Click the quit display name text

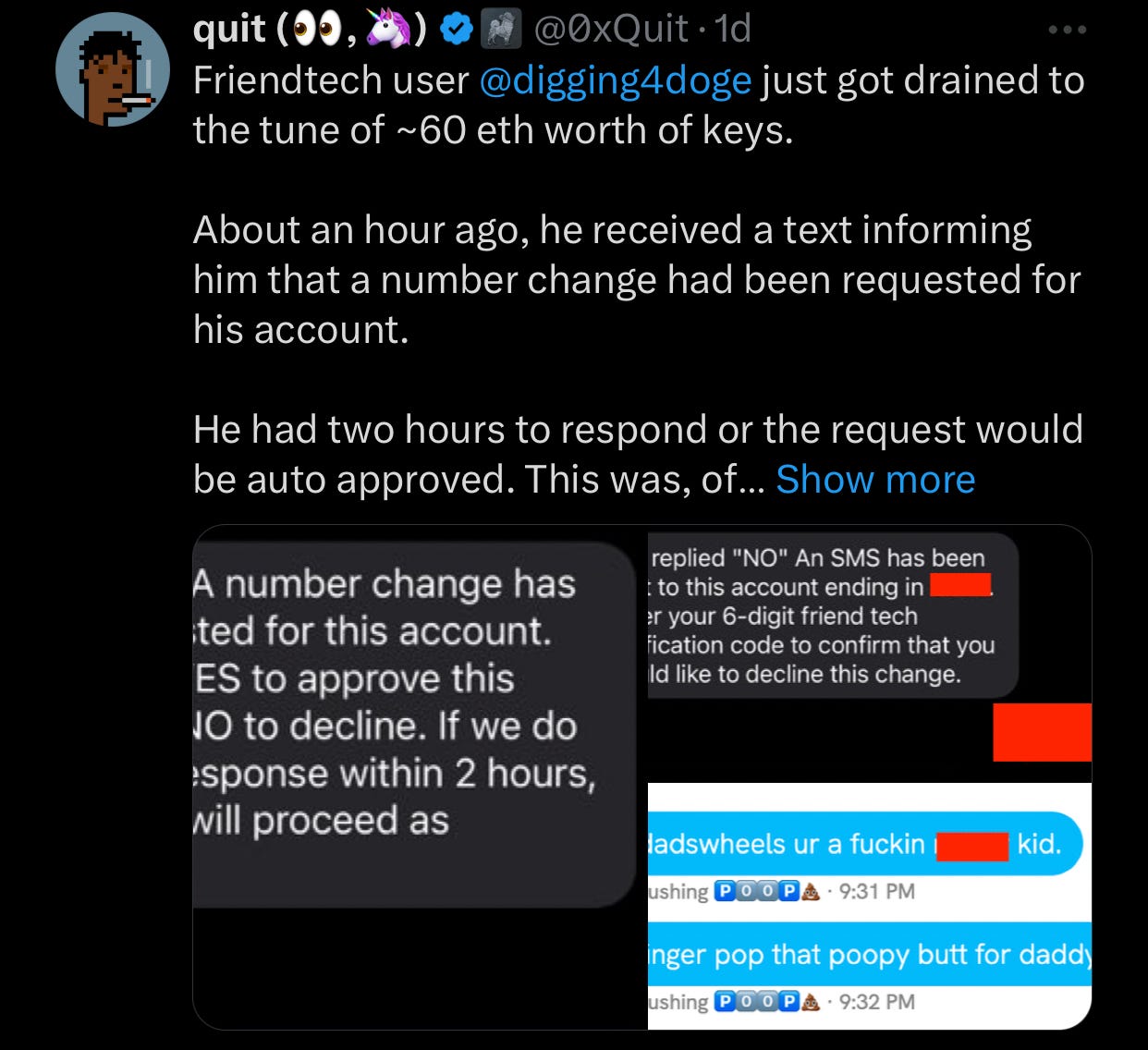pos(230,31)
